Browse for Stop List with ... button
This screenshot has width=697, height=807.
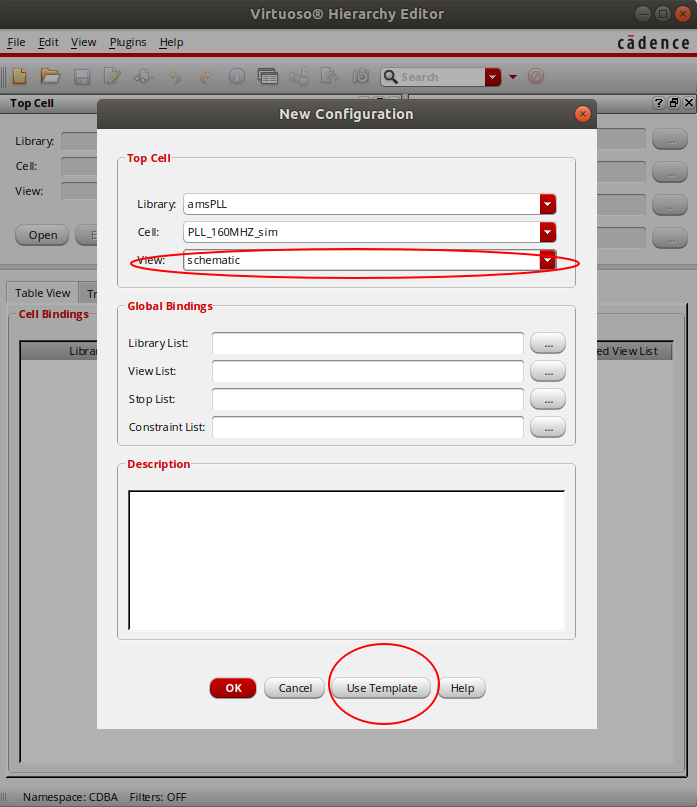click(548, 399)
